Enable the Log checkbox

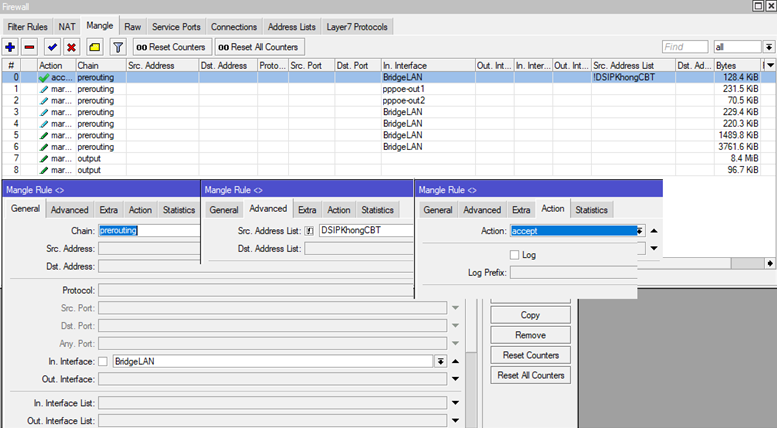point(514,255)
